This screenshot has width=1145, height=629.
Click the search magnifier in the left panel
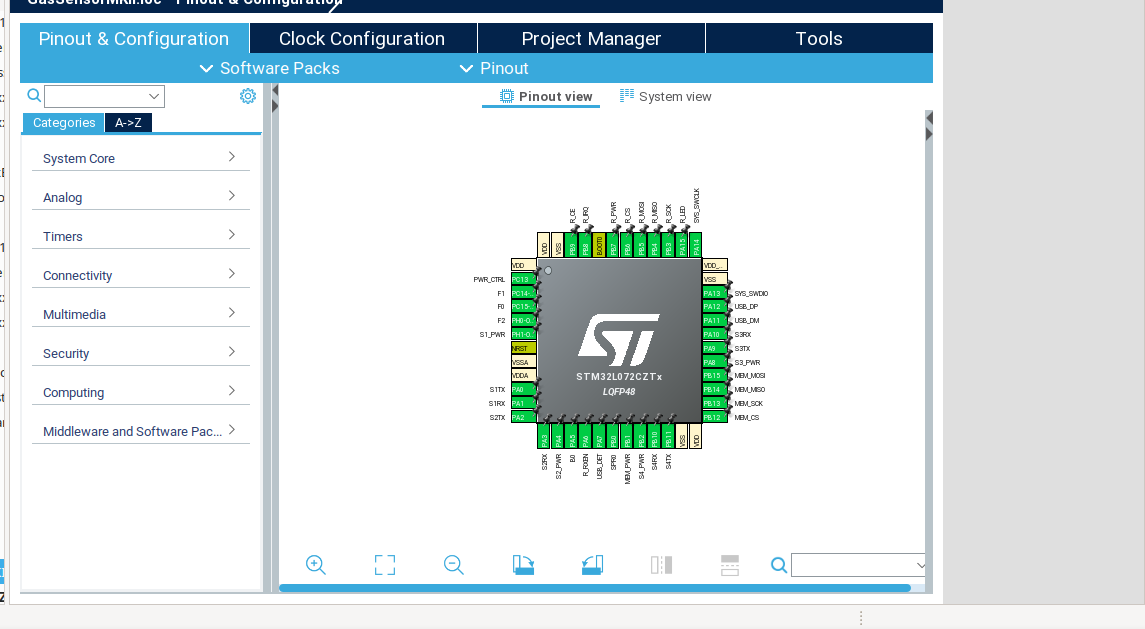click(x=34, y=95)
